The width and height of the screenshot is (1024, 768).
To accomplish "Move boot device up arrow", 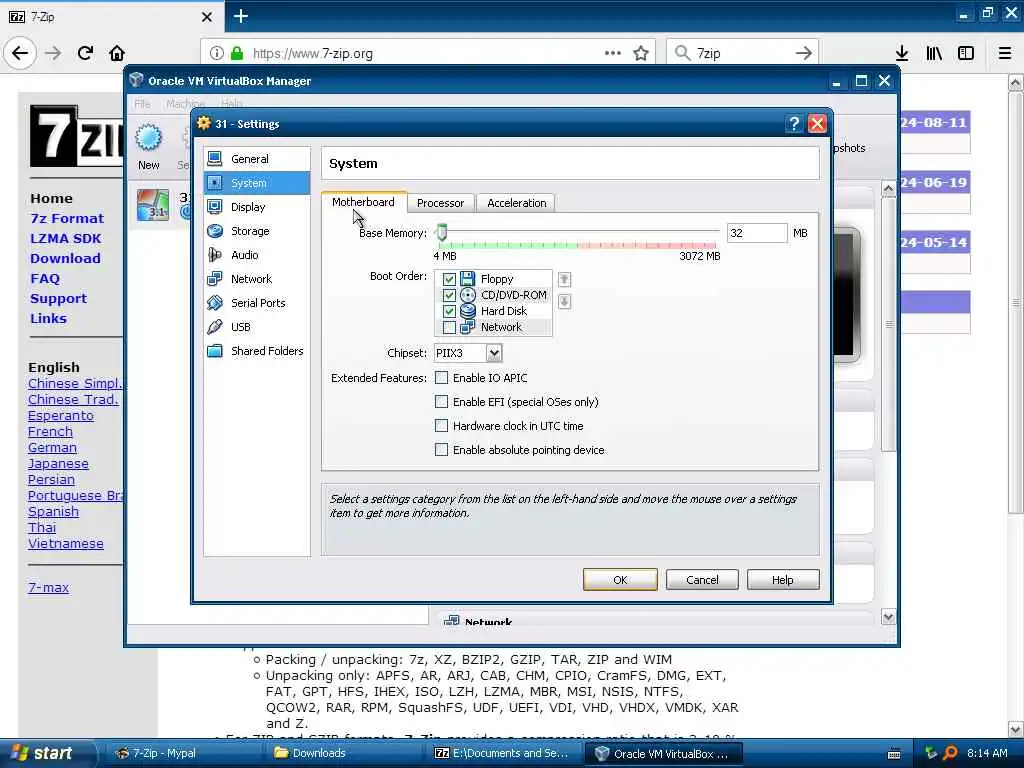I will click(564, 280).
